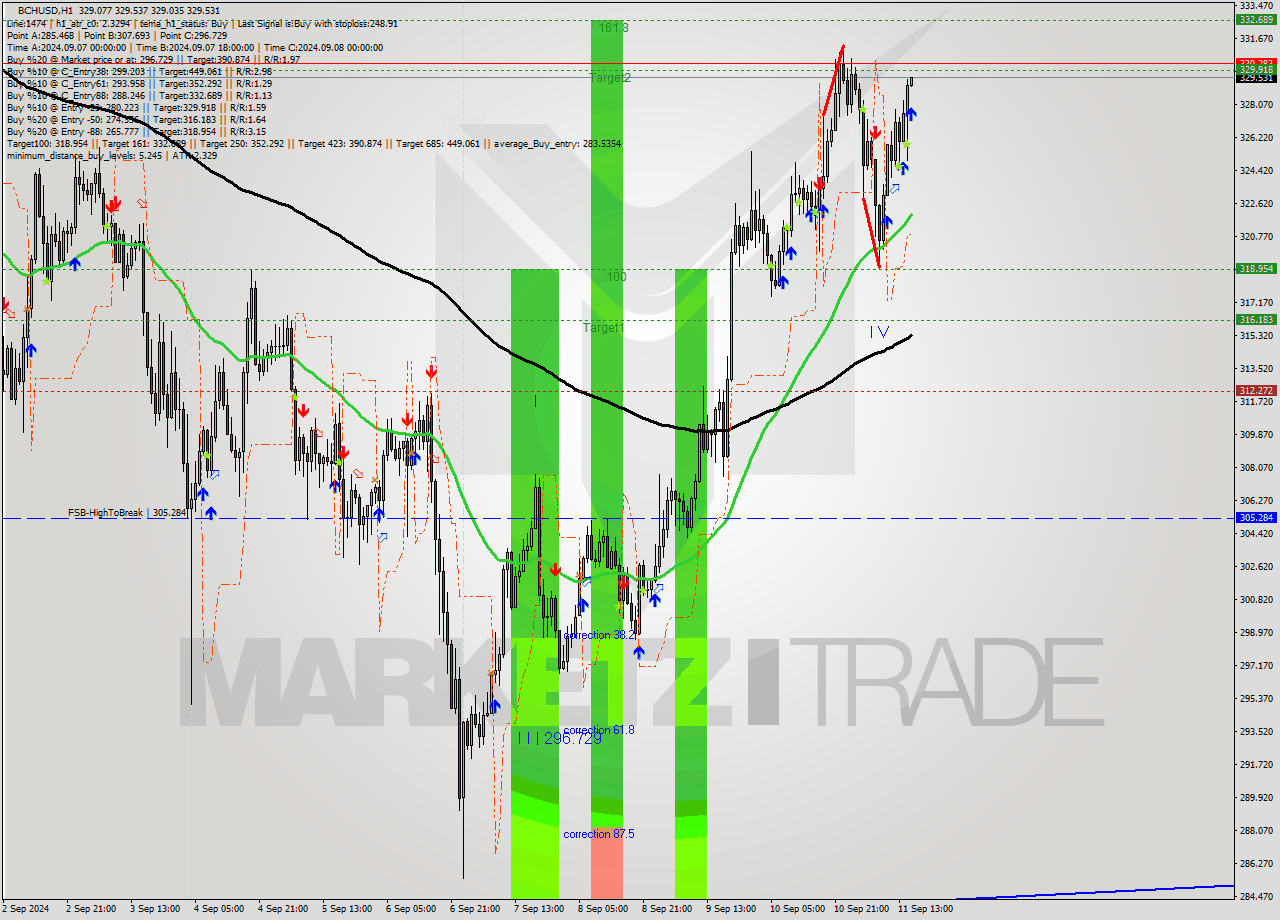Click the '2 Sep 2024' time axis label
Screen dimensions: 1280x920
(x=26, y=910)
